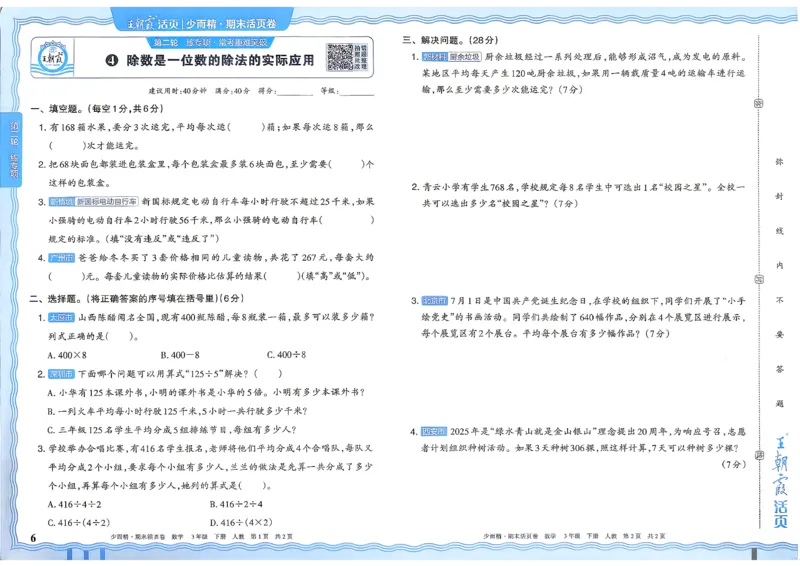Screen dimensions: 800x566
Task: Choose option B about 一列火车平均每小时行驶125千米
Action: coord(178,411)
